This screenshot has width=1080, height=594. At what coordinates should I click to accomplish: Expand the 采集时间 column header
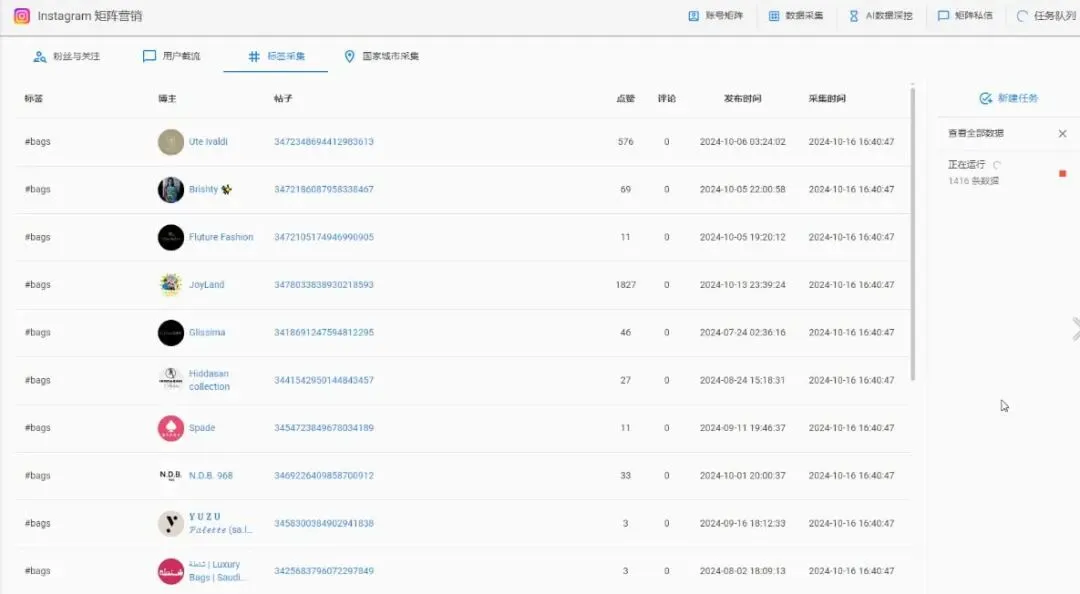click(x=826, y=98)
